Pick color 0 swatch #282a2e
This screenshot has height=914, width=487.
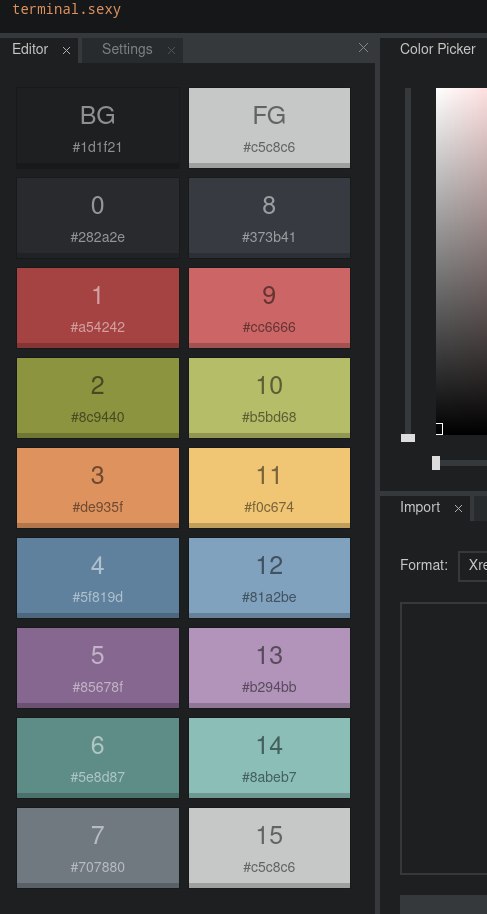pos(97,218)
